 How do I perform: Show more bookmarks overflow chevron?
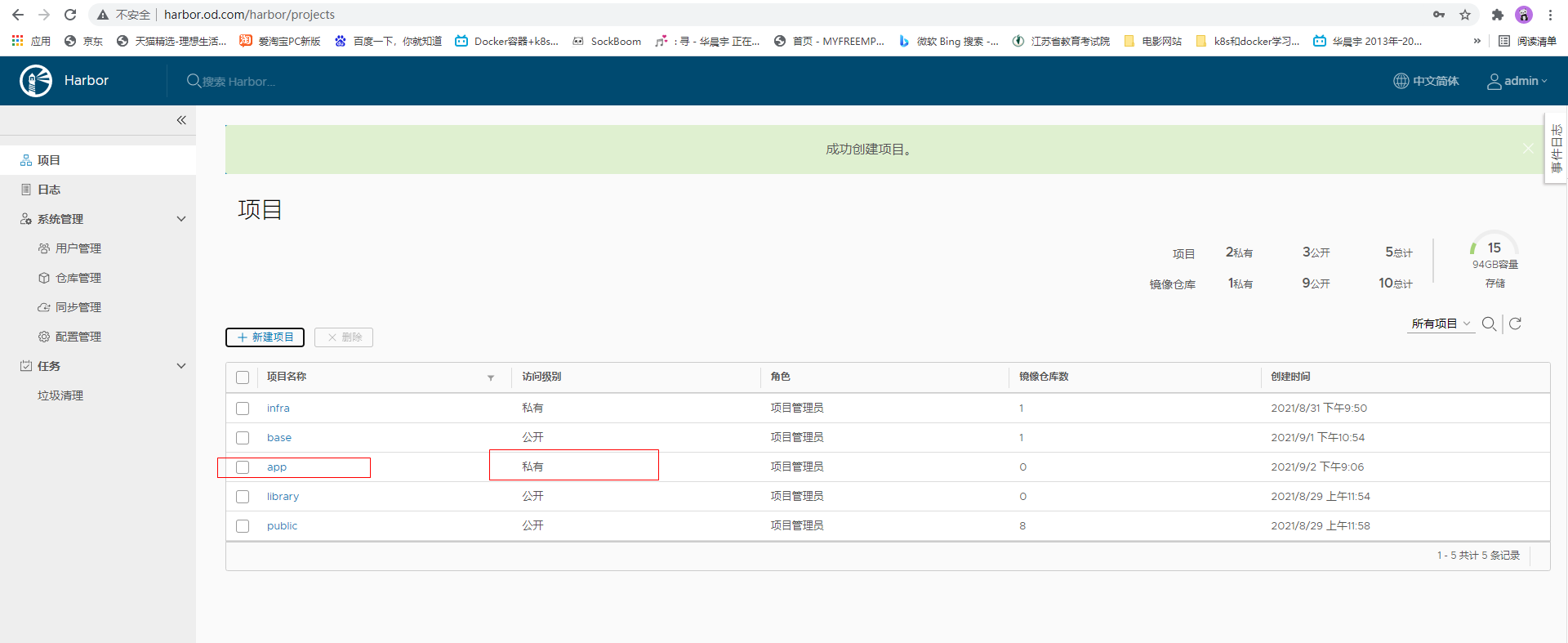point(1477,41)
